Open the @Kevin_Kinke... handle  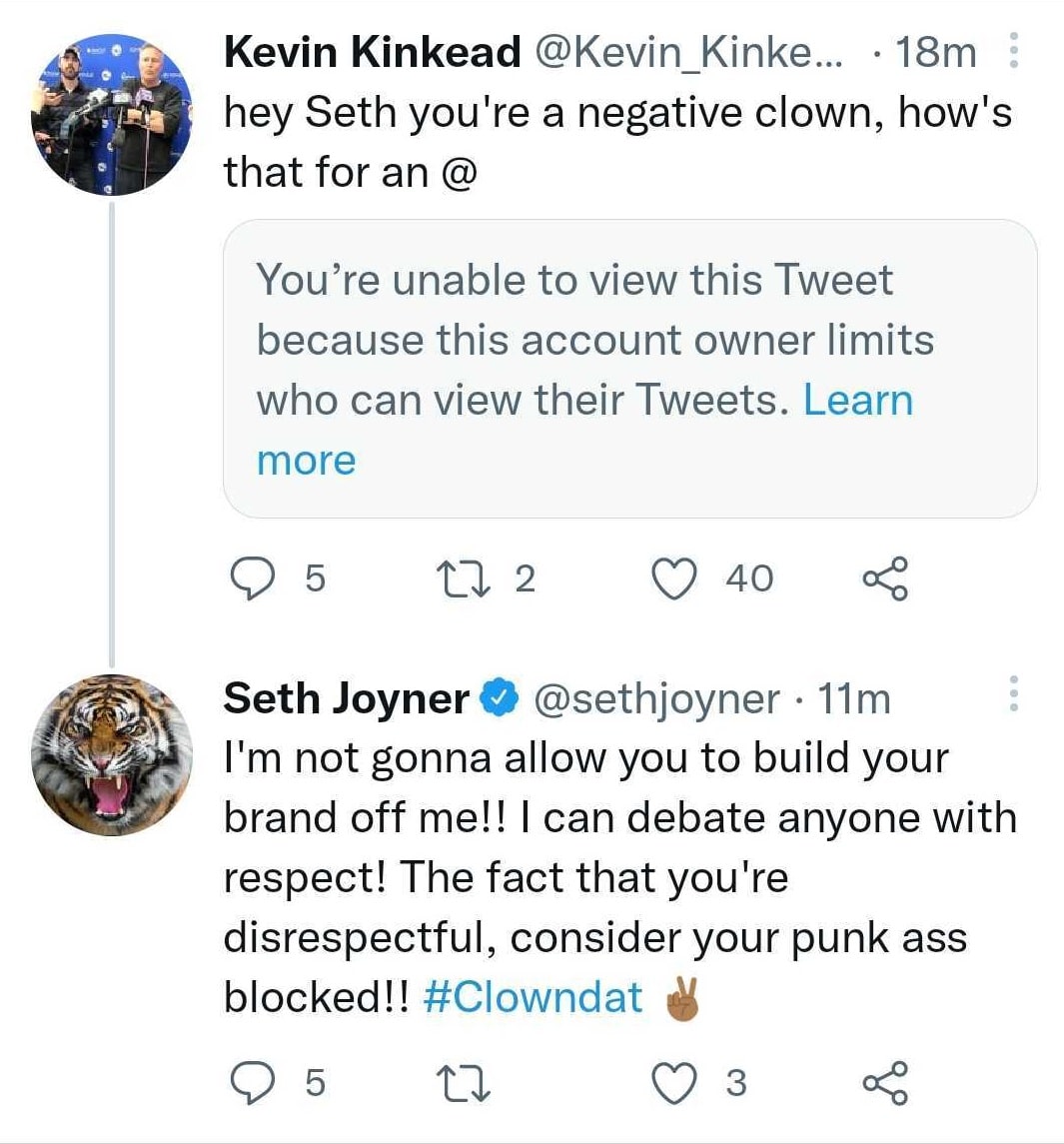(x=689, y=52)
